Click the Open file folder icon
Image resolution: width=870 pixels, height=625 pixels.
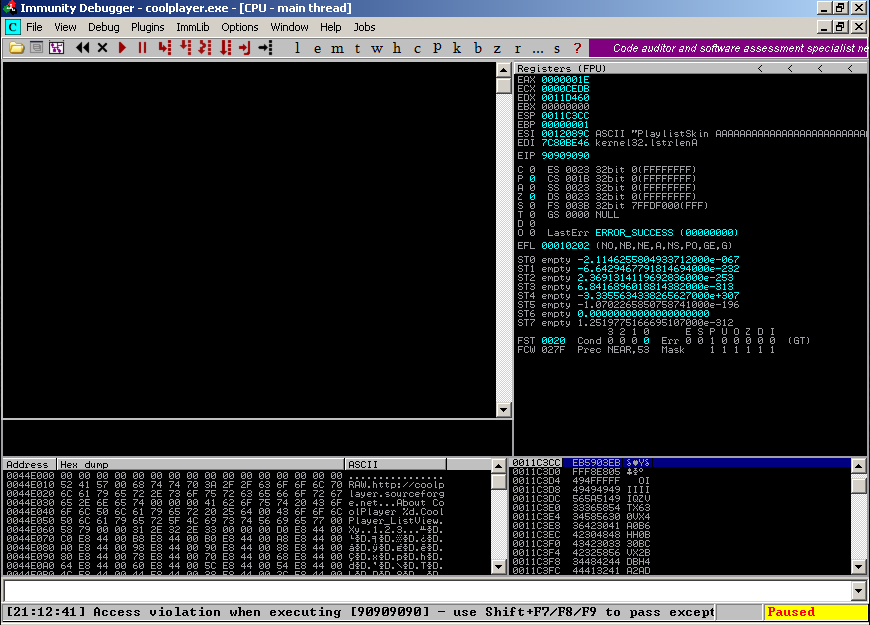coord(17,48)
